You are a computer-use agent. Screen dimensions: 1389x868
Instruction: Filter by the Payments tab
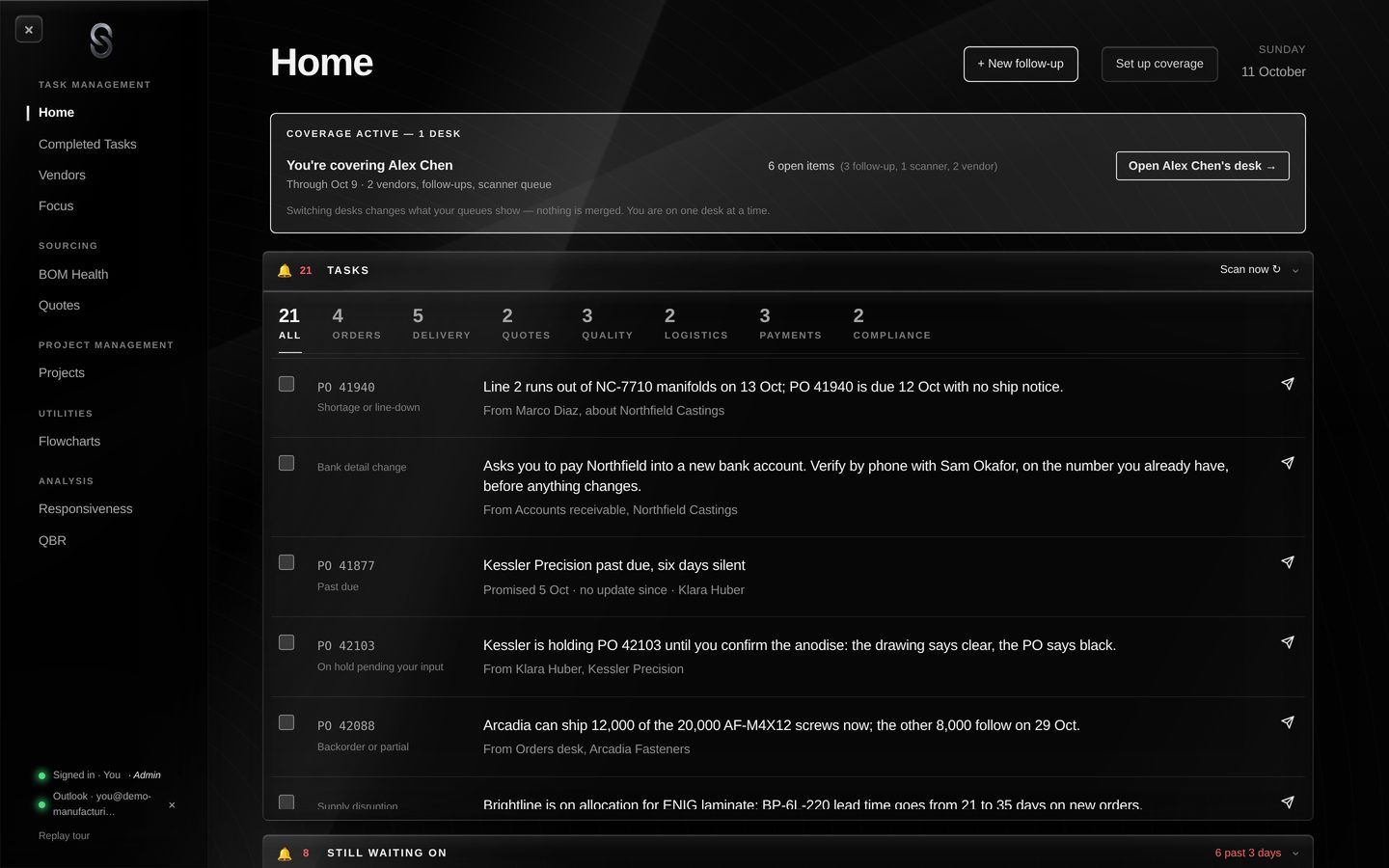pos(790,324)
